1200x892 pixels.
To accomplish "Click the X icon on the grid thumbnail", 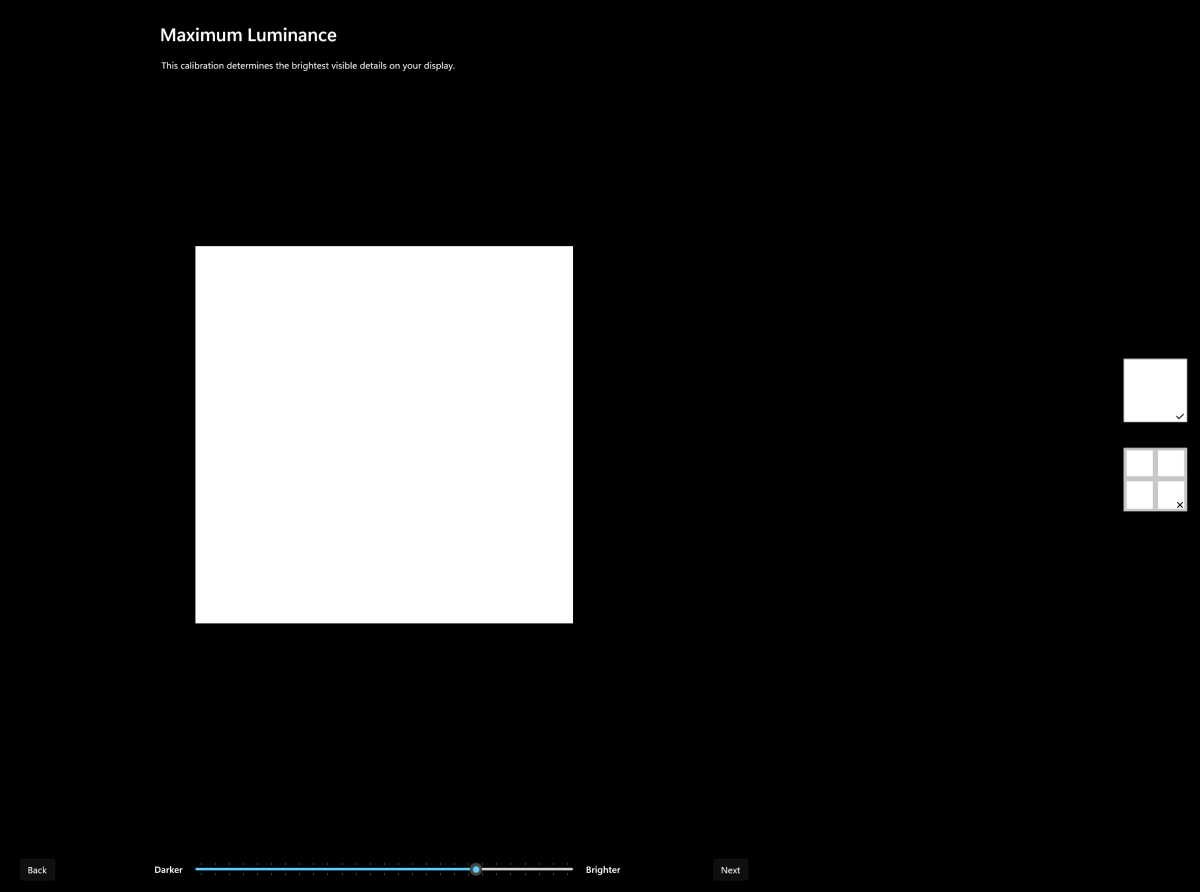I will pos(1180,505).
